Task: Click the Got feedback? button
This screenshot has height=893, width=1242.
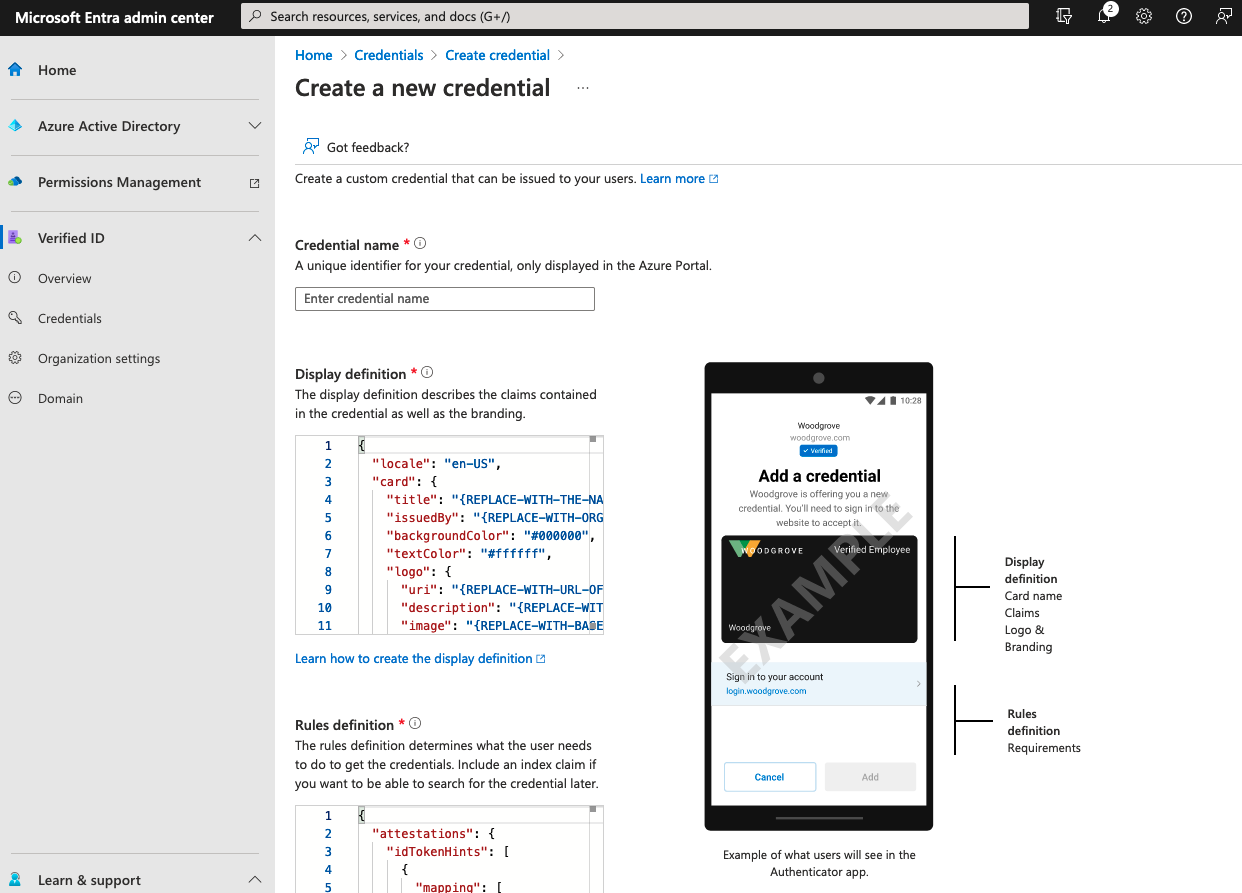Action: 356,147
